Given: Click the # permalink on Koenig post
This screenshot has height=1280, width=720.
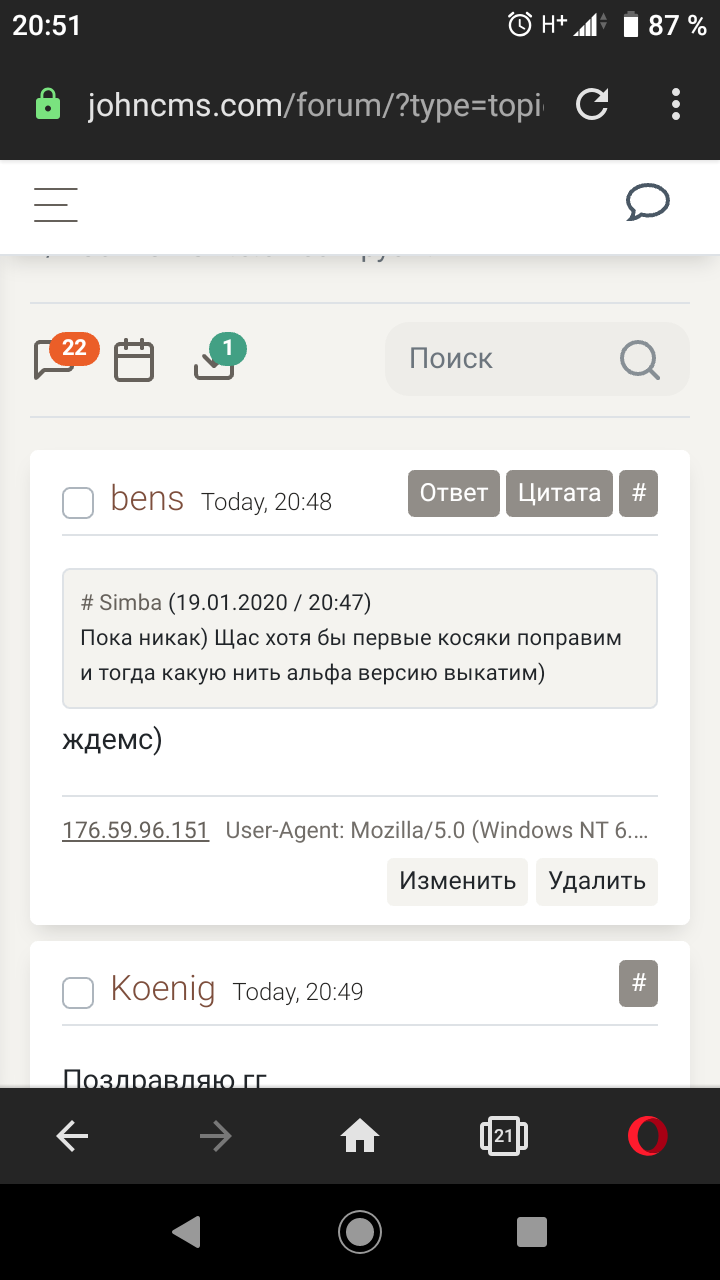Looking at the screenshot, I should pos(639,984).
